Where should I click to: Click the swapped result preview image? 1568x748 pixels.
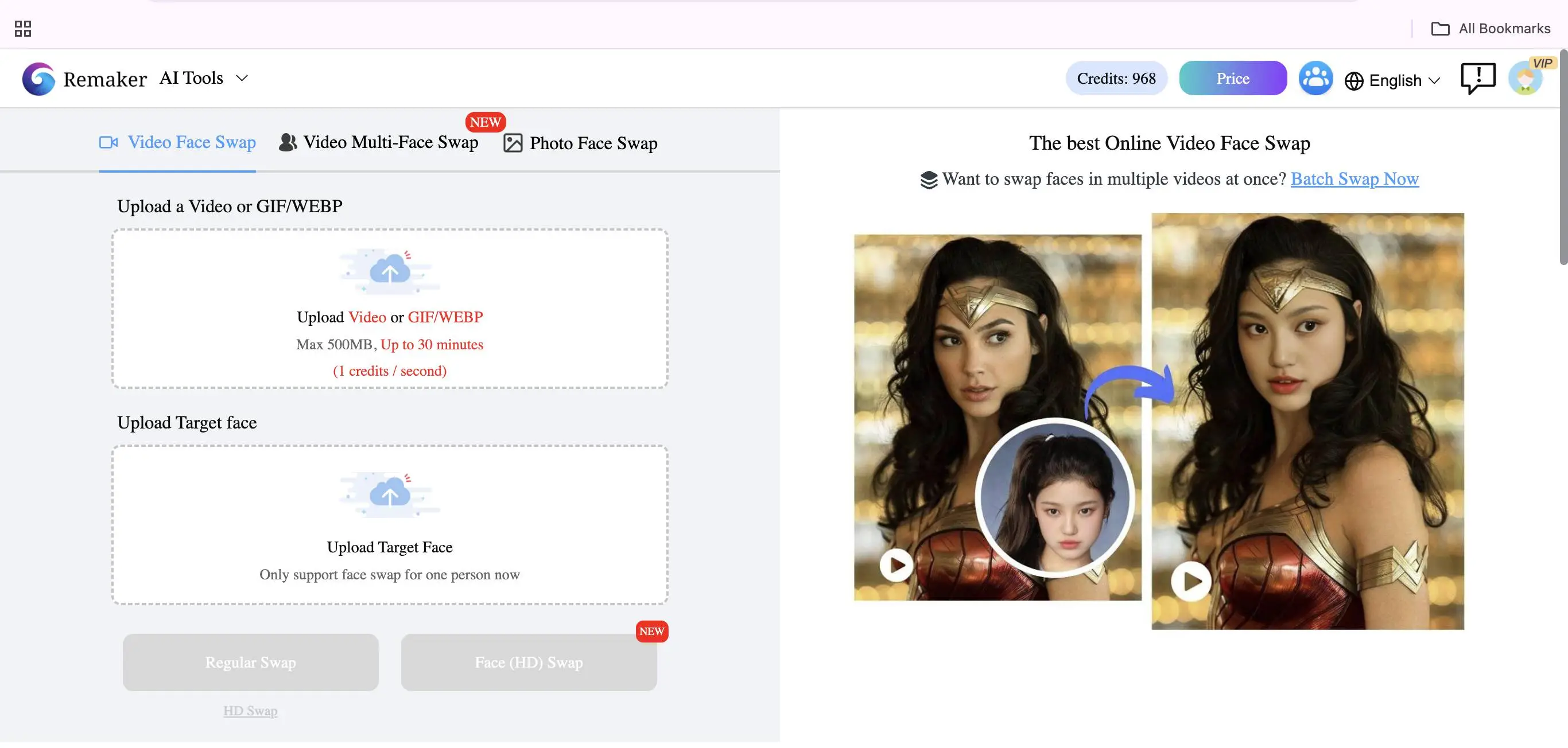[x=1307, y=421]
